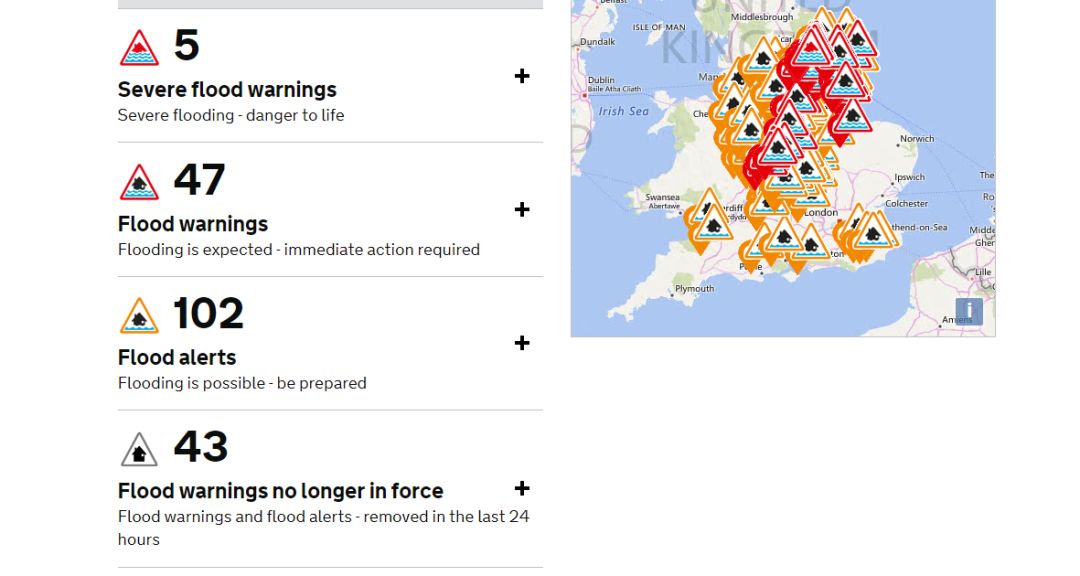Click the Plymouth label on the map
The height and width of the screenshot is (576, 1080).
pos(694,289)
